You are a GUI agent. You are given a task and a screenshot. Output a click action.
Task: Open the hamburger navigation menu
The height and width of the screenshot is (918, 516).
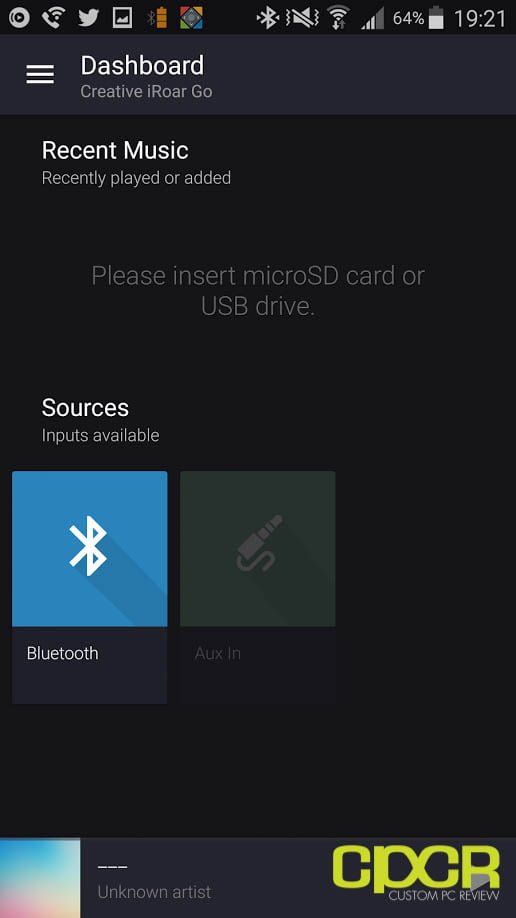[40, 74]
